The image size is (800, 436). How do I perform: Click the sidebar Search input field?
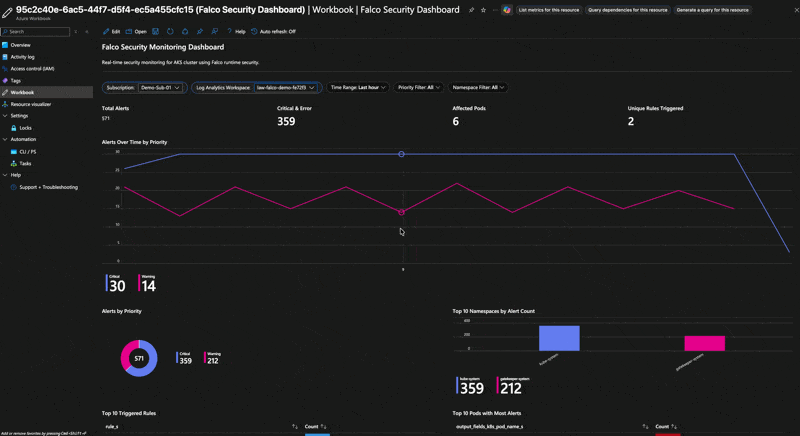click(x=35, y=32)
